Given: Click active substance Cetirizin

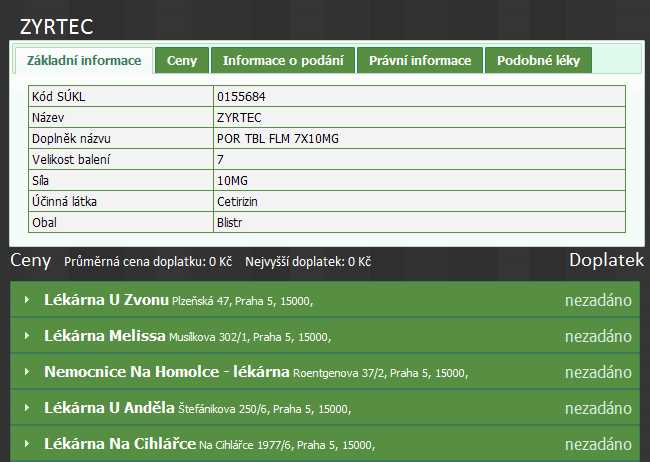Looking at the screenshot, I should pos(237,202).
